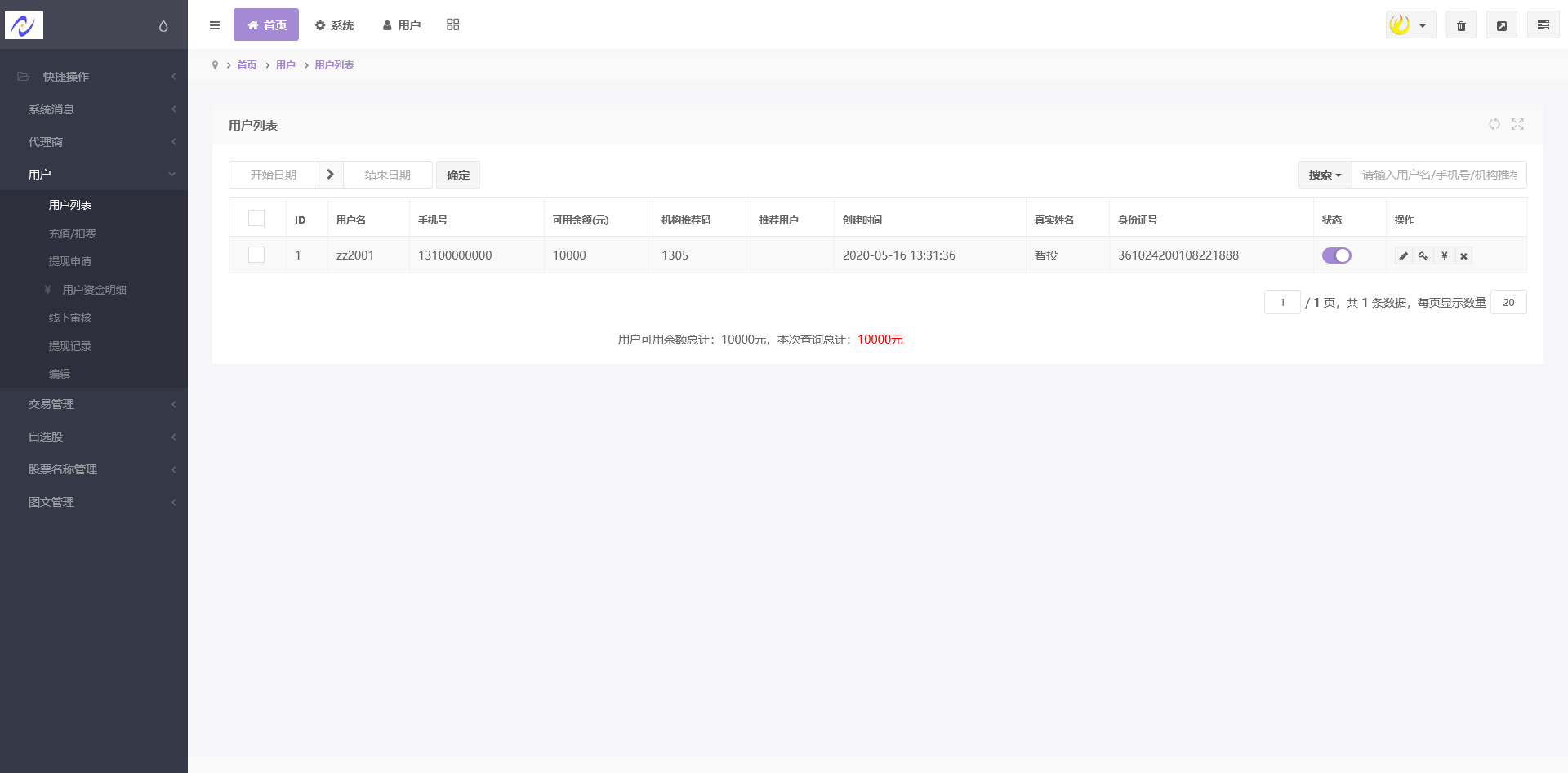Screen dimensions: 1568x773
Task: Expand the 股票名称管理 sidebar menu
Action: coord(94,469)
